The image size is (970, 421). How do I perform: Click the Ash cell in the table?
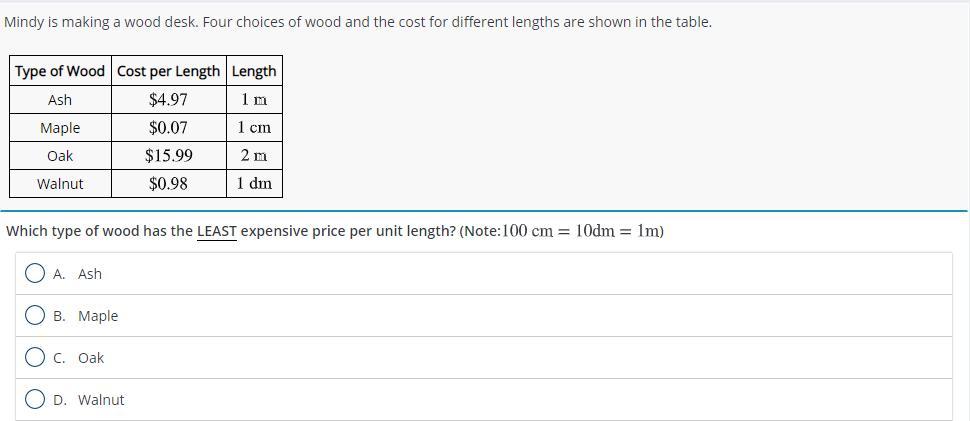pos(61,100)
